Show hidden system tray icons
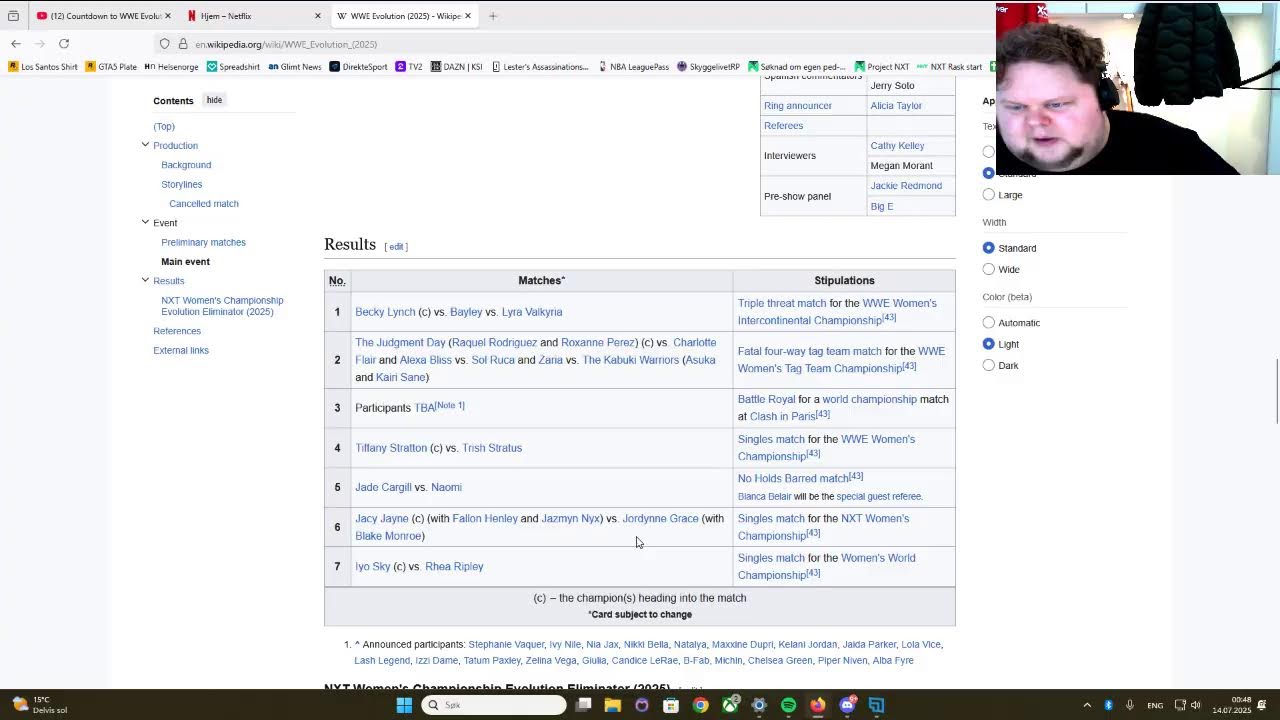Image resolution: width=1280 pixels, height=720 pixels. 1087,705
